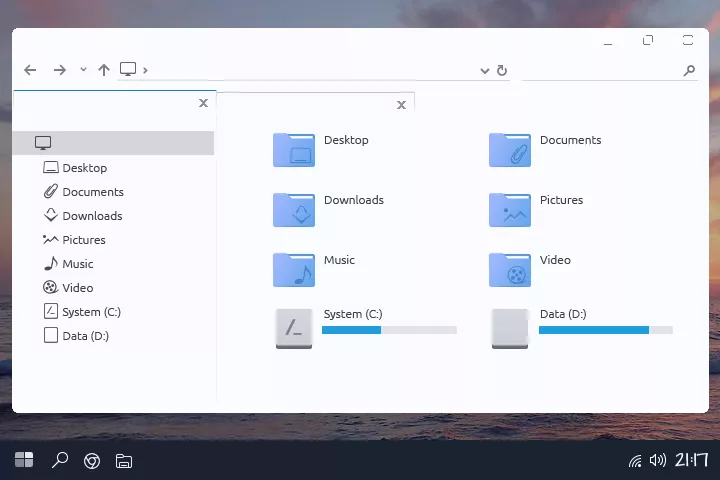Open the Start menu on taskbar
The width and height of the screenshot is (720, 480).
pos(24,459)
